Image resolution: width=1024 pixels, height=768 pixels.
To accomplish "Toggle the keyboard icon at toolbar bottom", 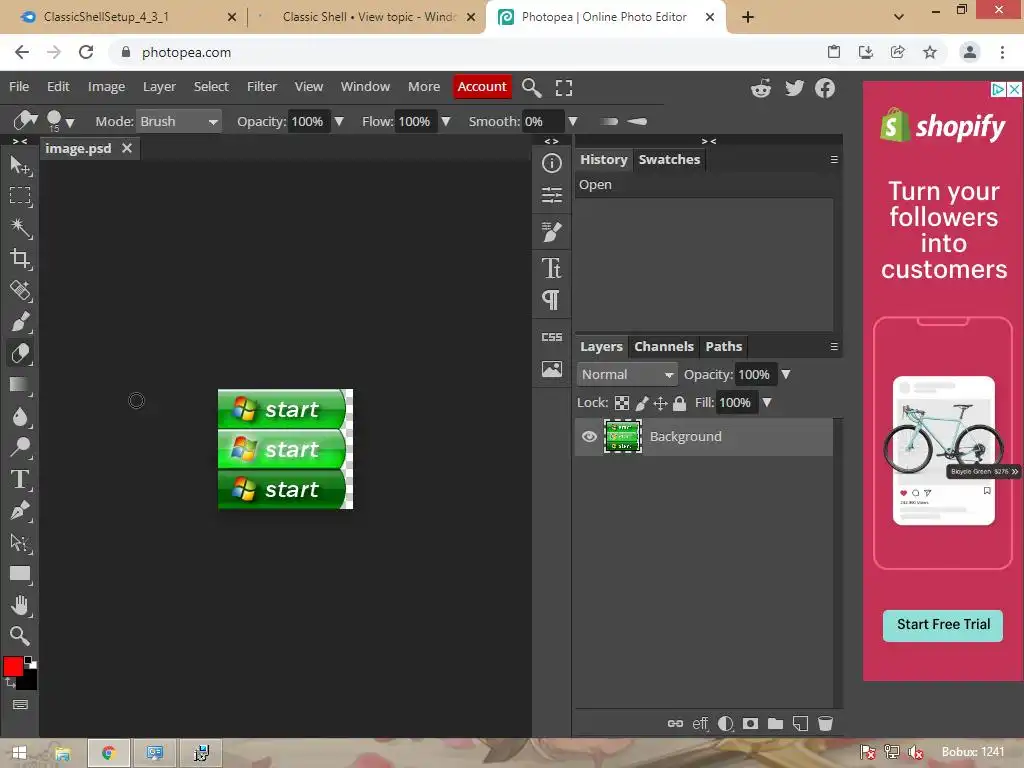I will pyautogui.click(x=20, y=705).
